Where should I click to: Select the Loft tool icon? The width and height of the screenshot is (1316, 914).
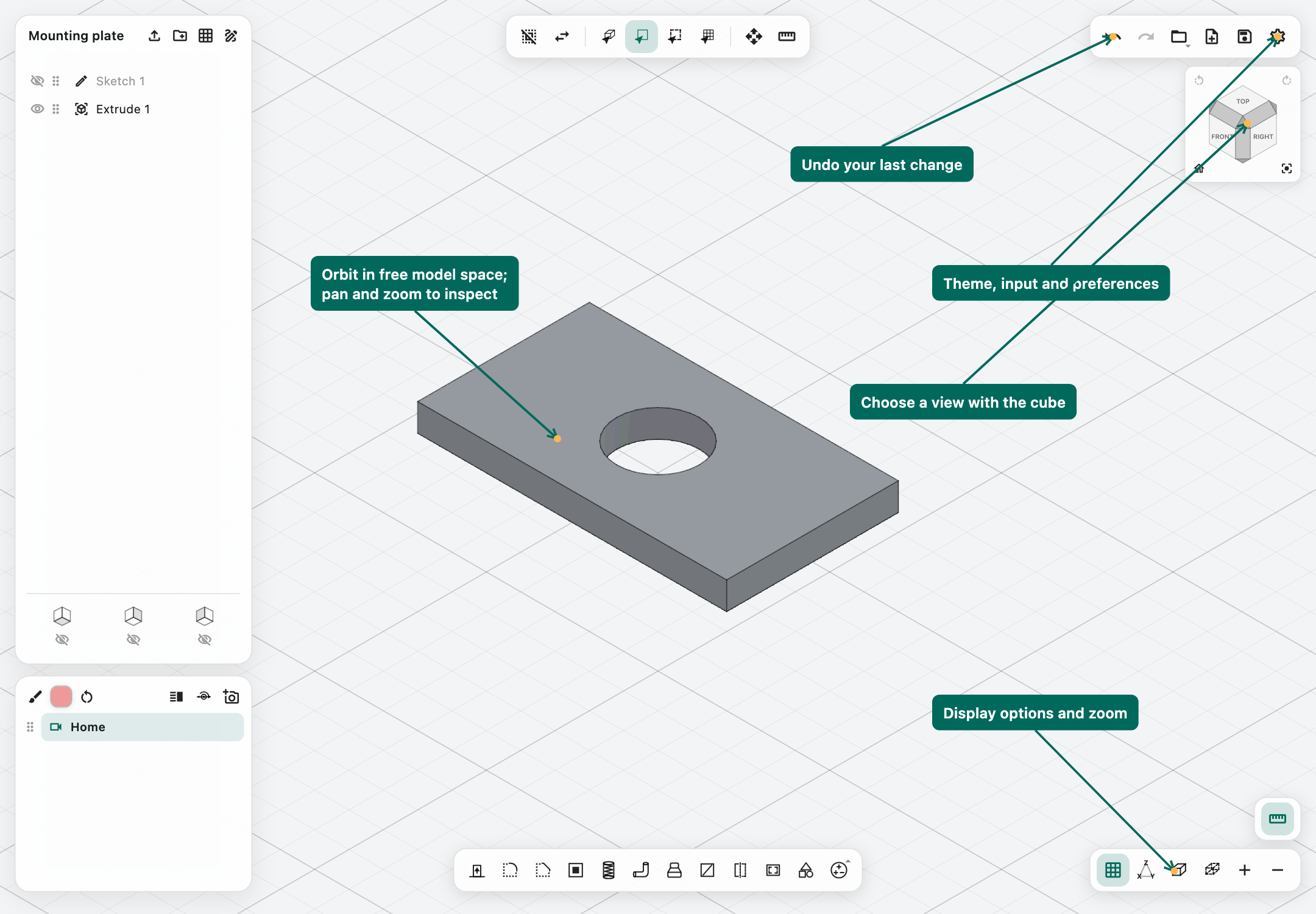click(674, 870)
